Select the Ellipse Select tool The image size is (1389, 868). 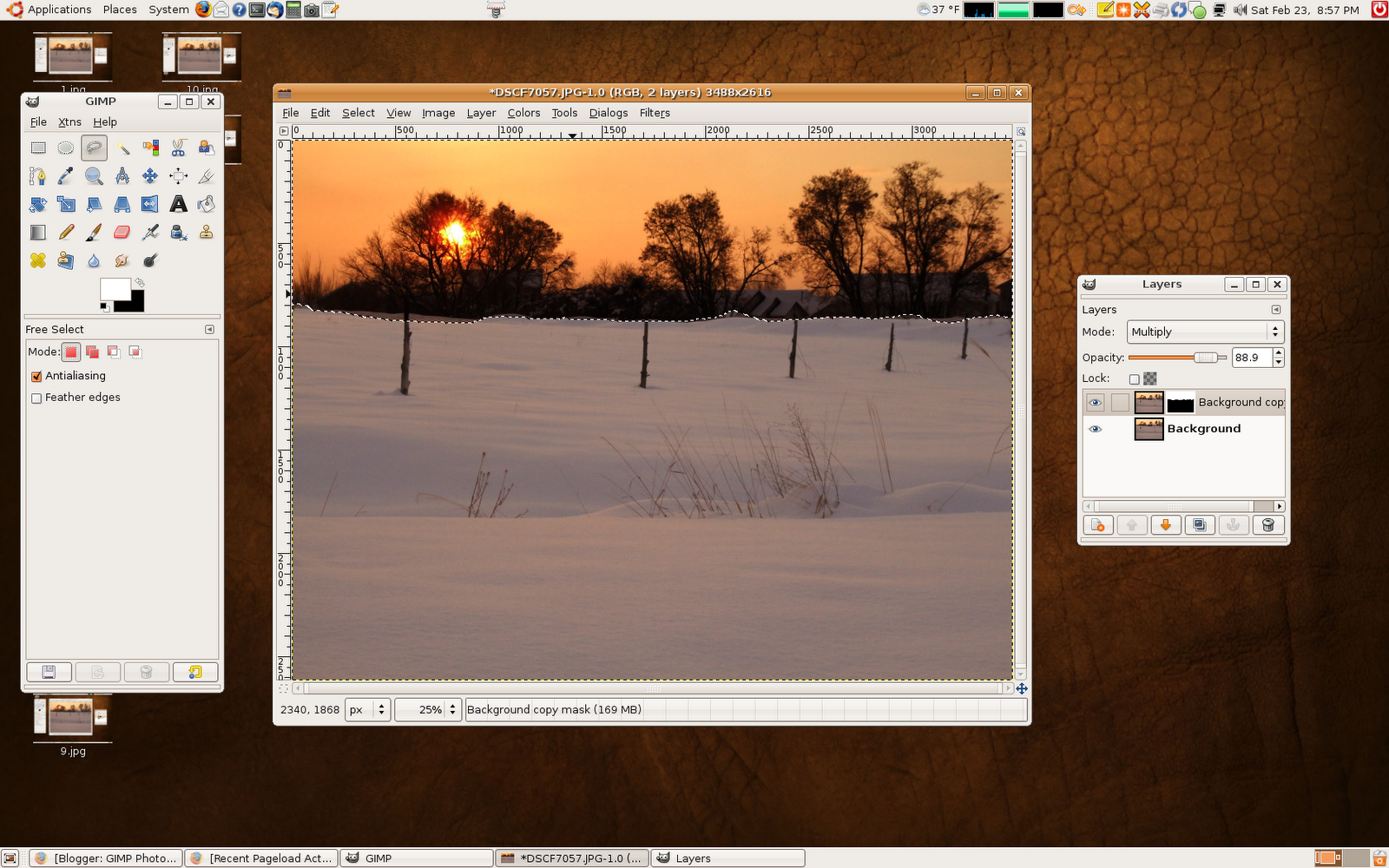click(x=66, y=148)
